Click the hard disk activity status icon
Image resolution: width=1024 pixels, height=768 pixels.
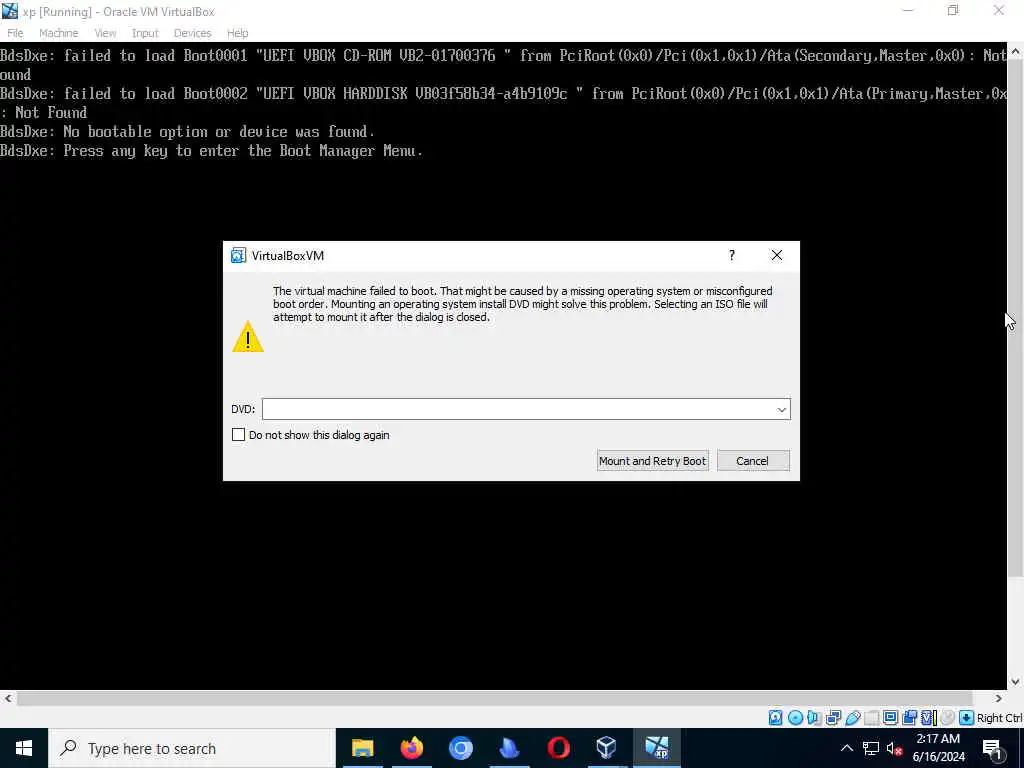coord(775,718)
